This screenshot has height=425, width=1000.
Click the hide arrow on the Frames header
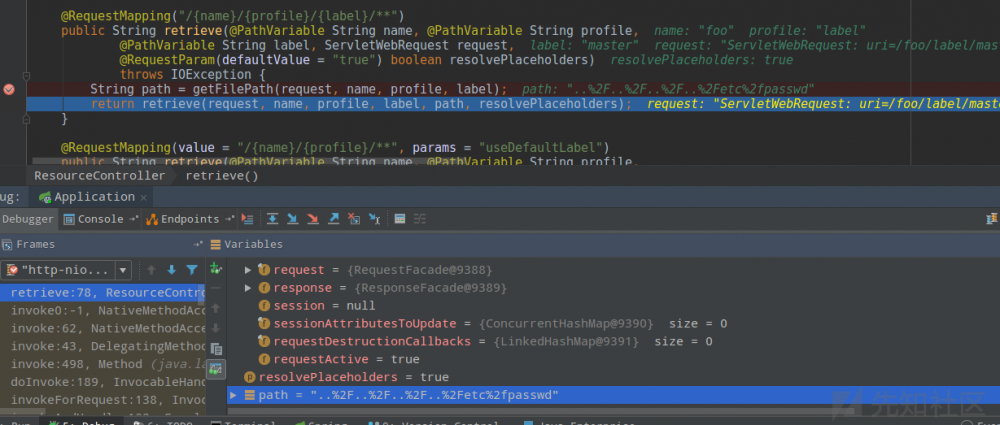point(198,244)
